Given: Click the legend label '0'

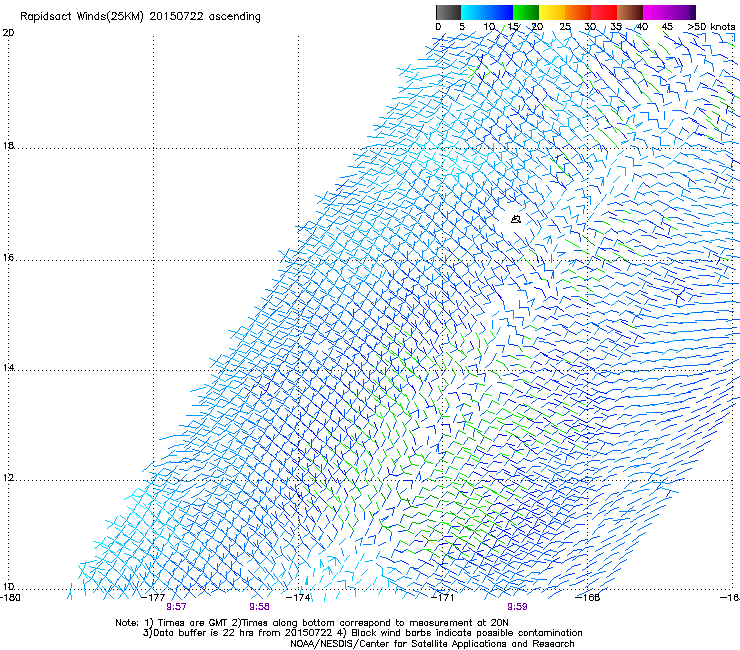Looking at the screenshot, I should coord(438,27).
